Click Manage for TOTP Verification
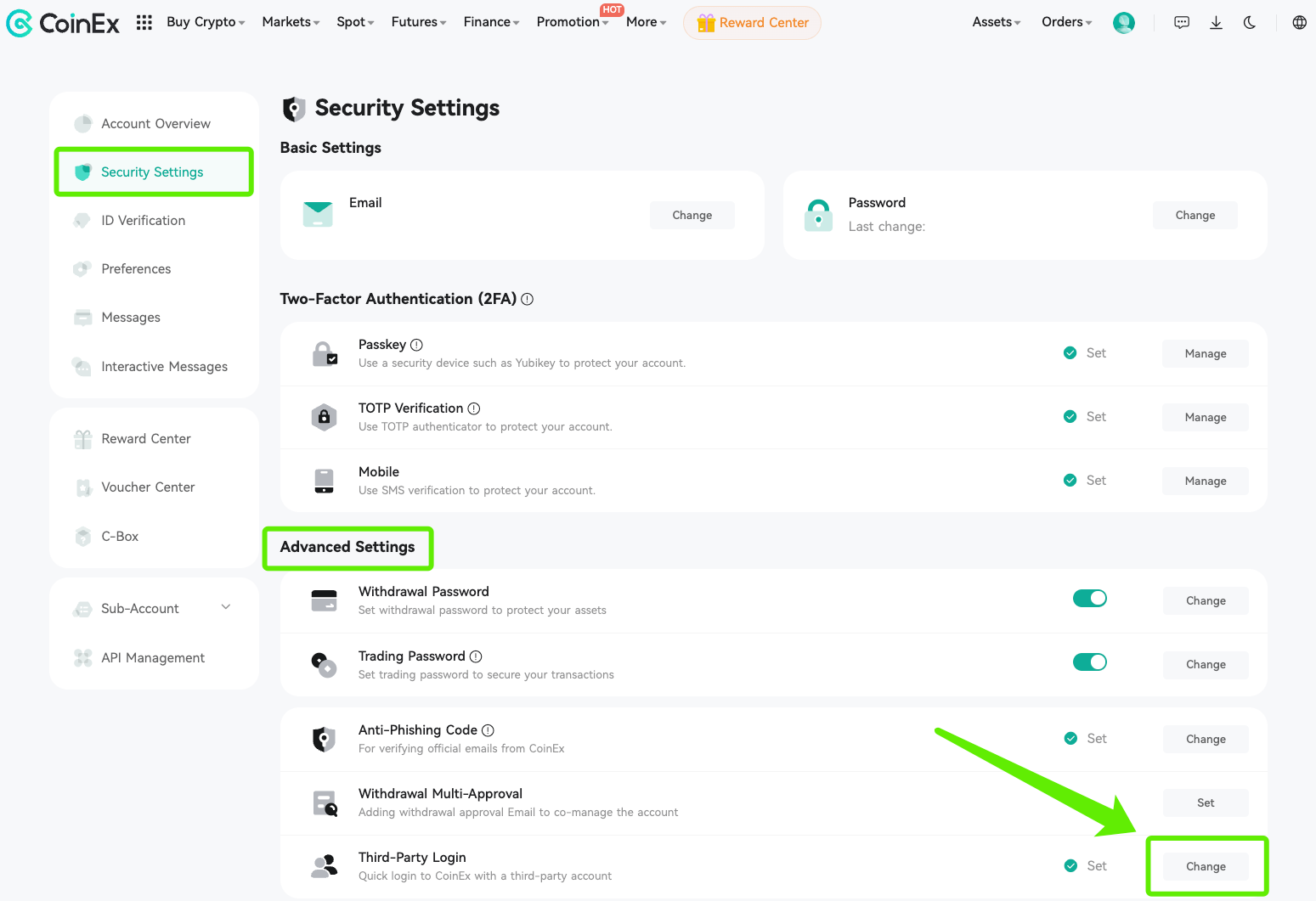1316x901 pixels. point(1205,417)
